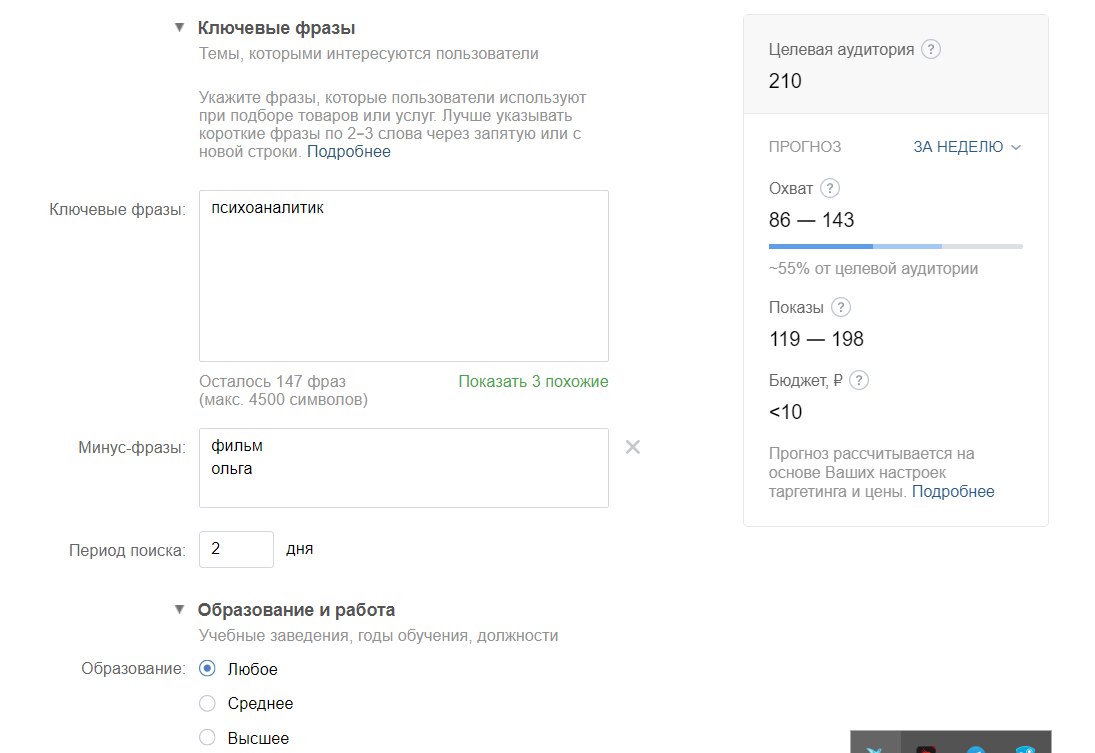Open help icon next to Показы
1095x753 pixels.
click(841, 307)
